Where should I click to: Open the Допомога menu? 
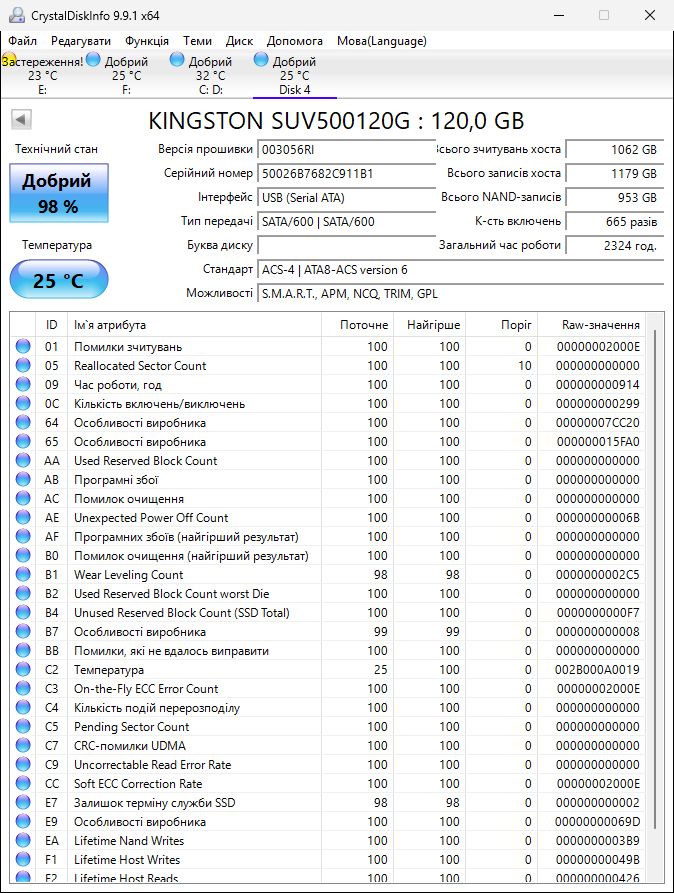(295, 41)
